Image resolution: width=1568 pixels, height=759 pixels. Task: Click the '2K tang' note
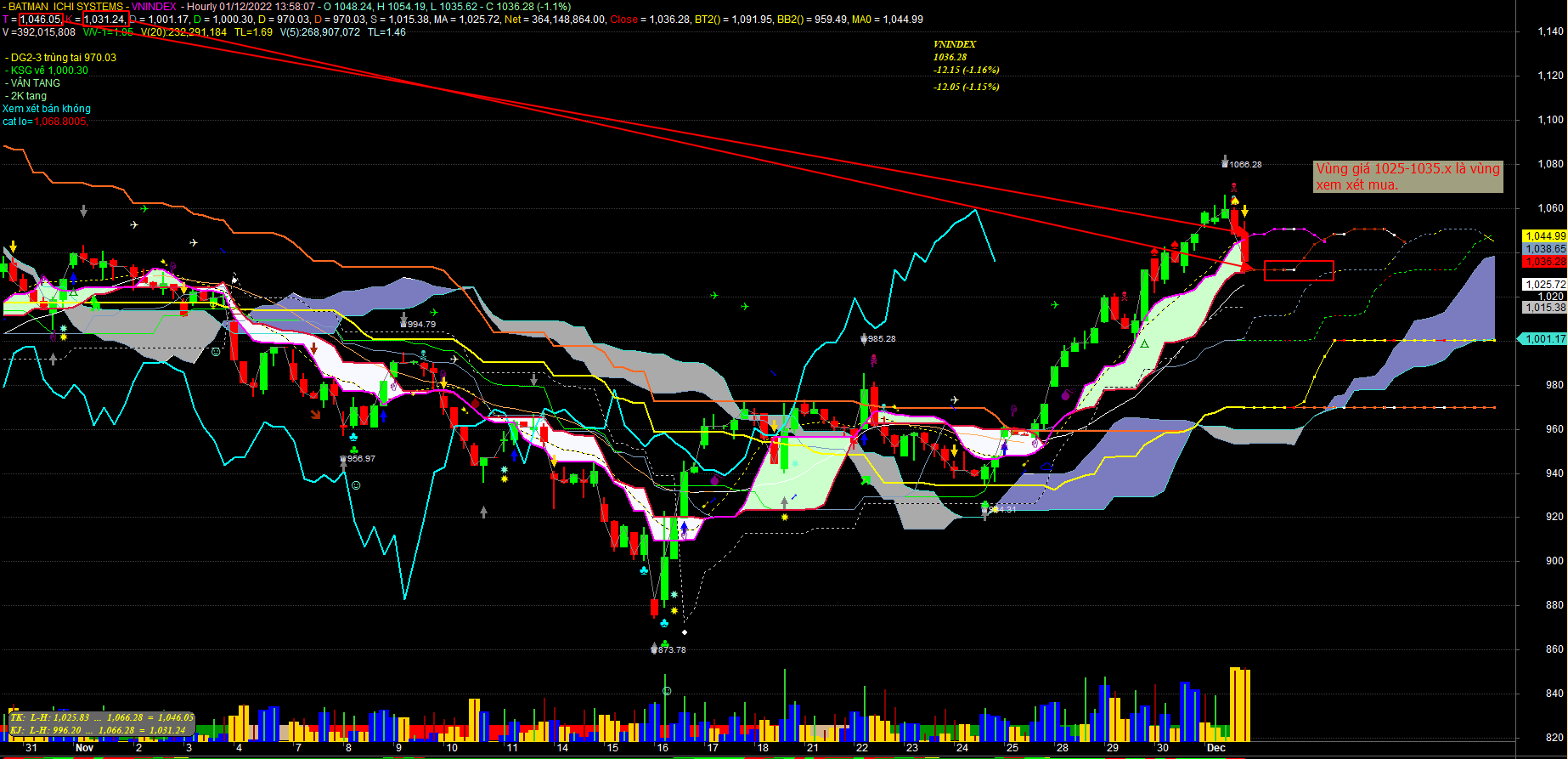click(x=26, y=96)
